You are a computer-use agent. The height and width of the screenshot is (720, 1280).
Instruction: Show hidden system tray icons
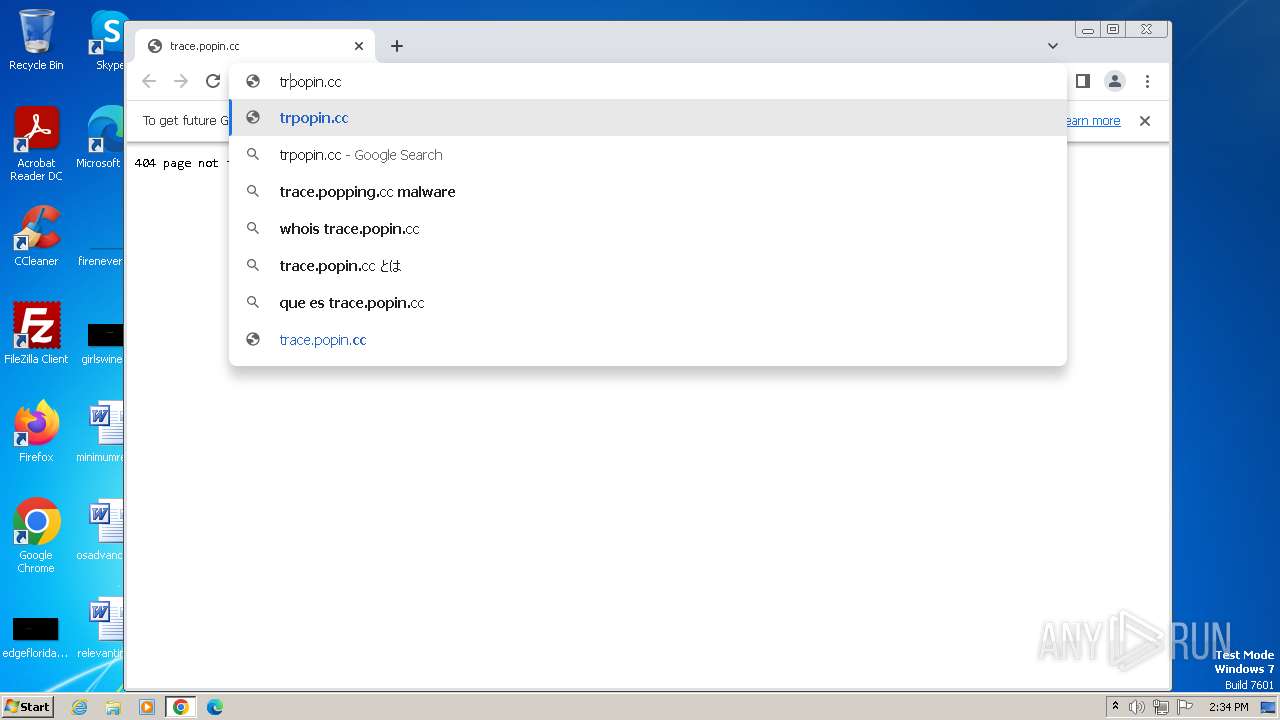[x=1116, y=707]
